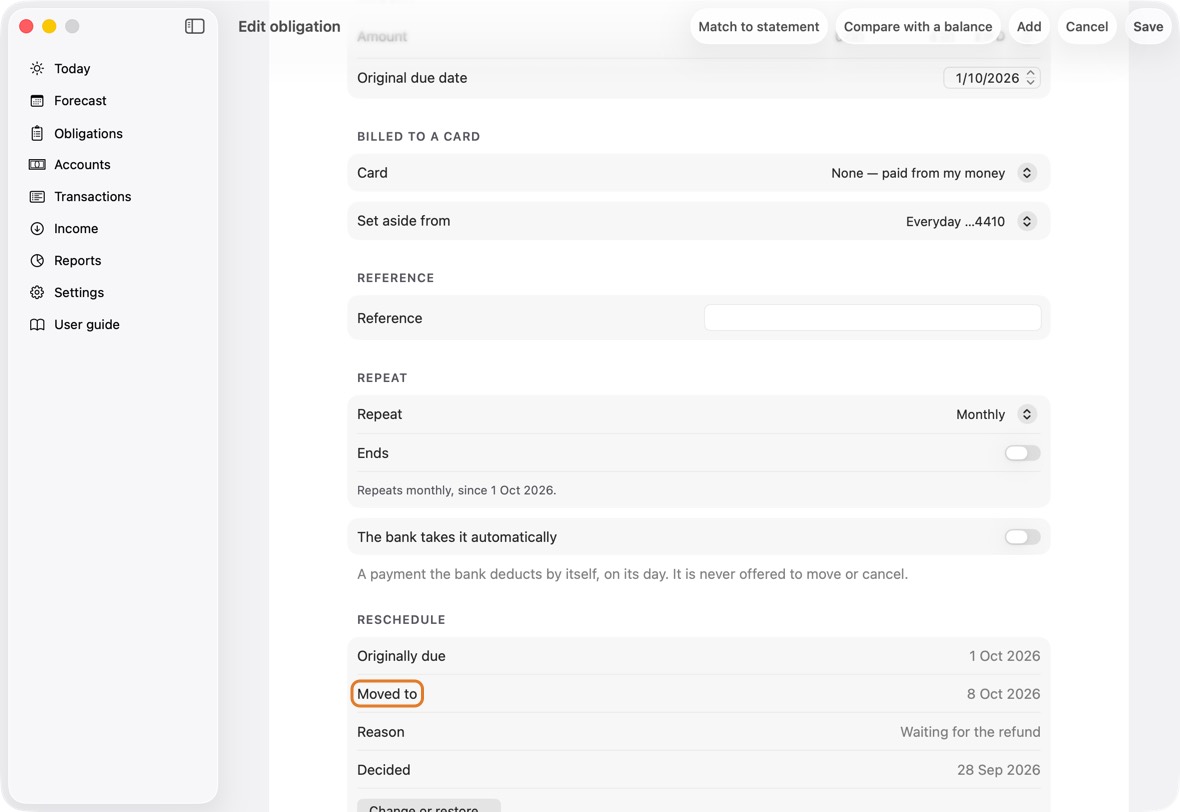Show the Income section
Viewport: 1180px width, 812px height.
click(x=76, y=229)
